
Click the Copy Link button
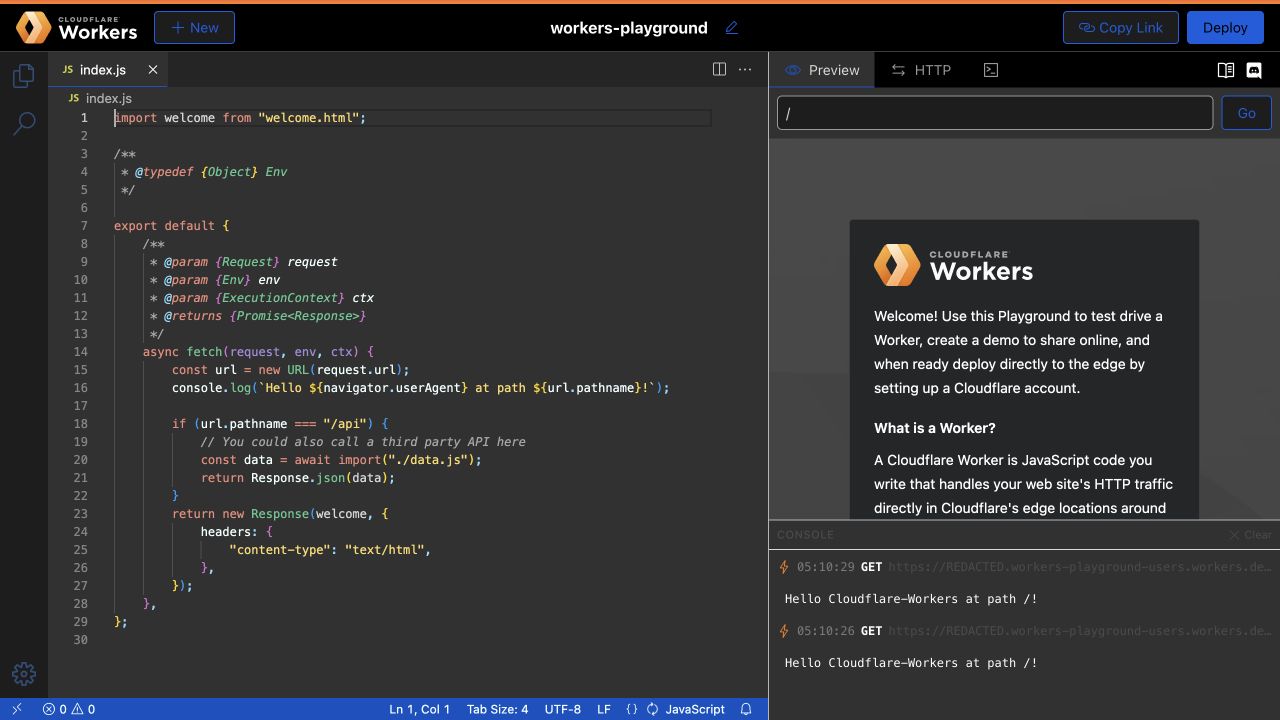click(x=1120, y=28)
